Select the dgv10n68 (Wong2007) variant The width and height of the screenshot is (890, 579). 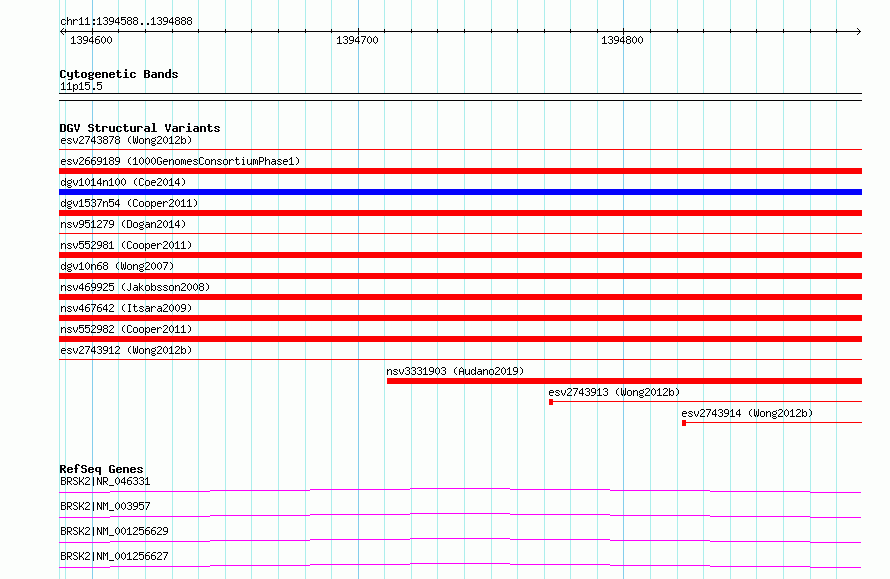coord(117,266)
